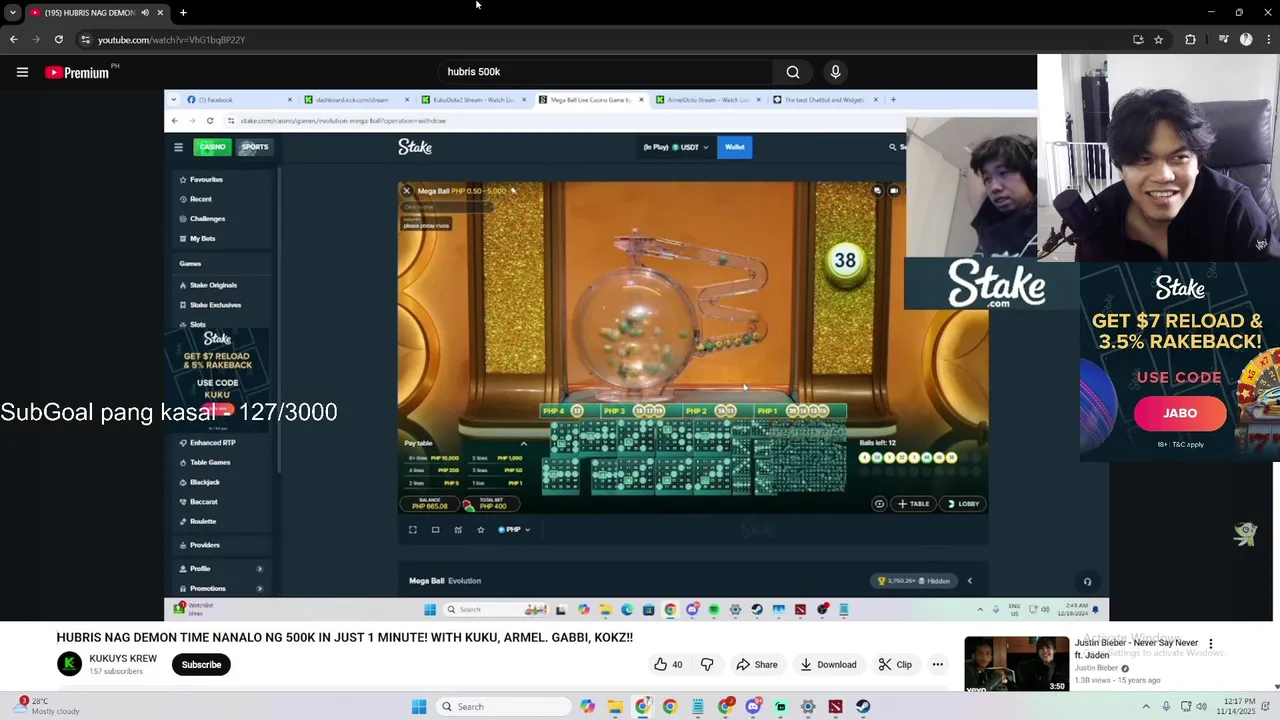Open the Chrome profile avatar
This screenshot has width=1280, height=720.
point(1246,40)
